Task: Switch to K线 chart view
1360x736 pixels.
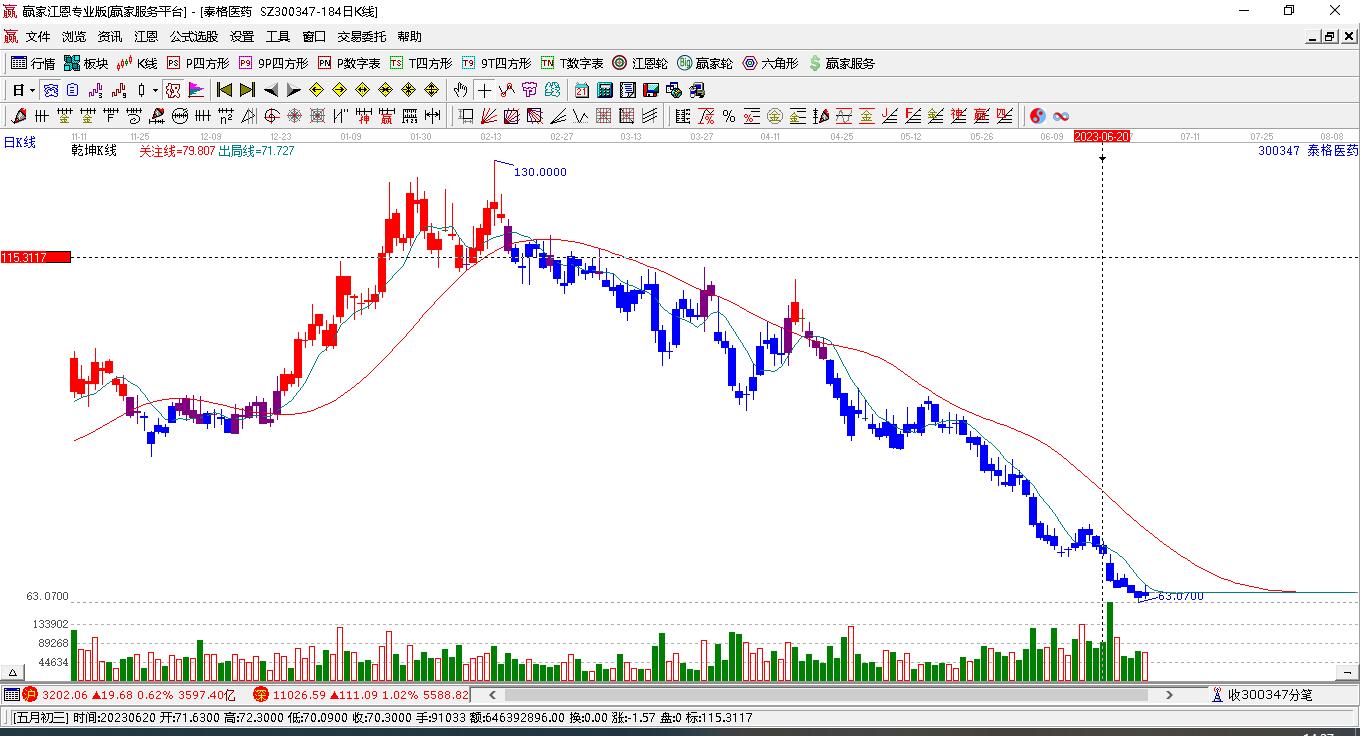Action: 137,63
